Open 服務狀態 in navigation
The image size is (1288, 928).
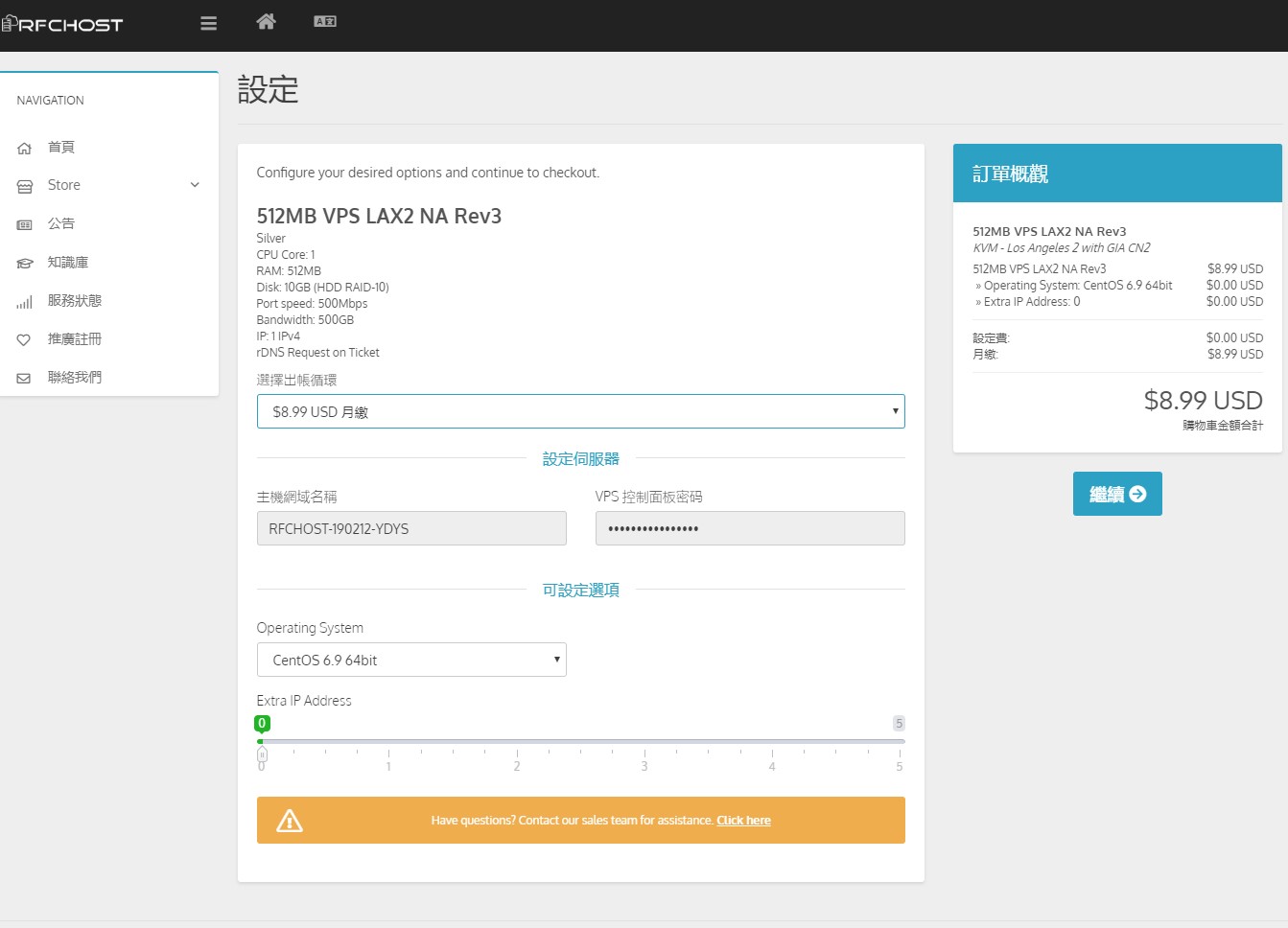point(75,300)
